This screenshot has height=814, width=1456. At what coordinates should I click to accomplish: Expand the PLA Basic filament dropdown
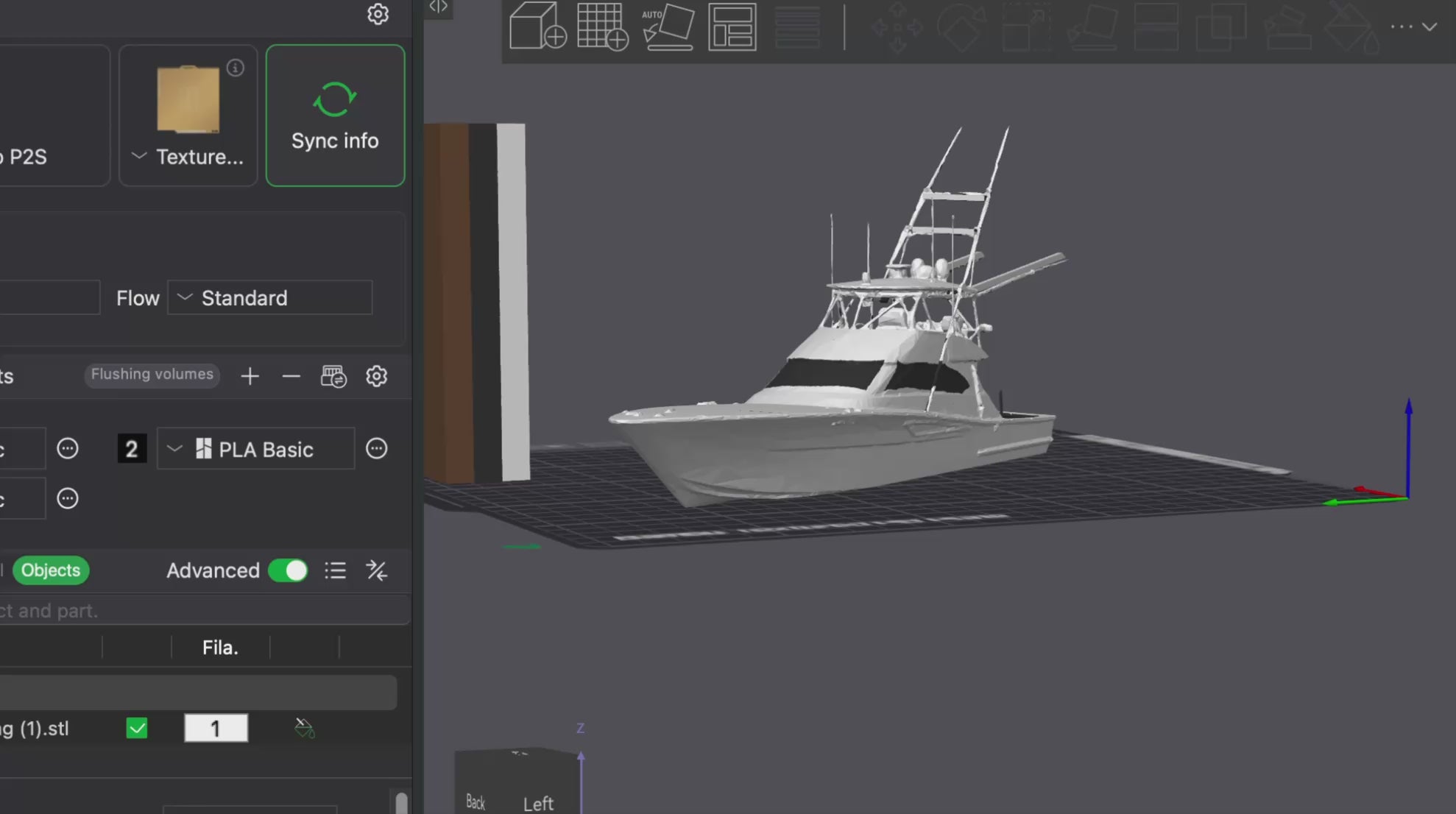255,449
